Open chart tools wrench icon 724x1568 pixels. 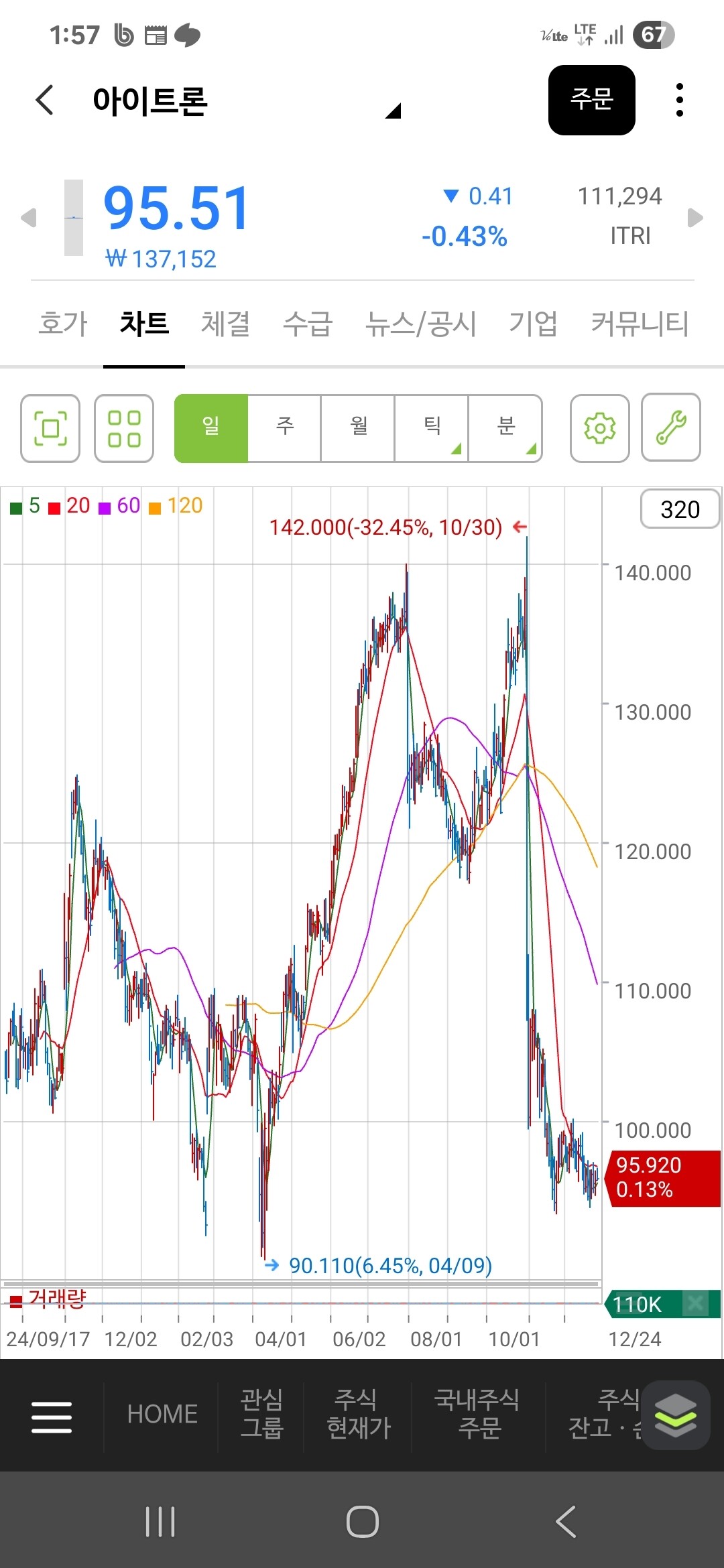coord(671,428)
